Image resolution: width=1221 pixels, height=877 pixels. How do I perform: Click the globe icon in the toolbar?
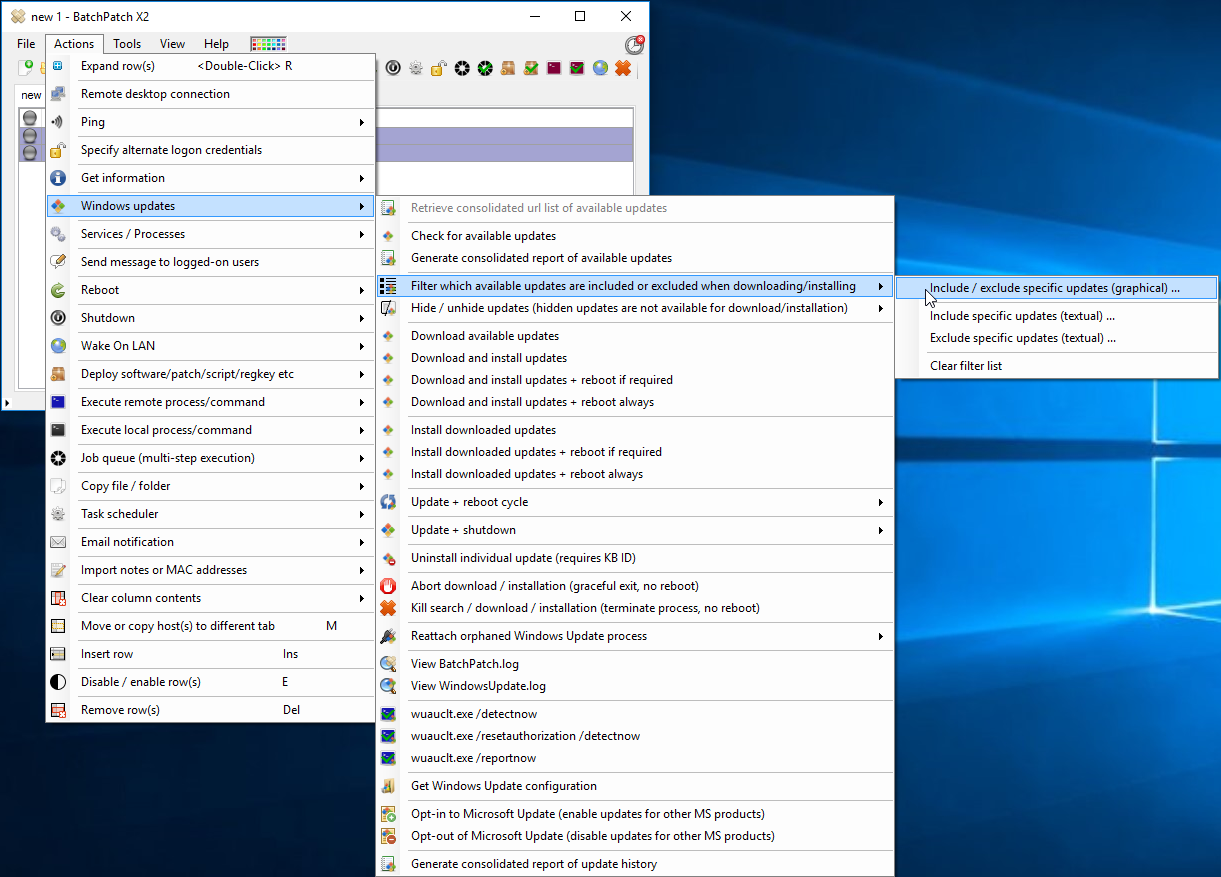coord(600,68)
